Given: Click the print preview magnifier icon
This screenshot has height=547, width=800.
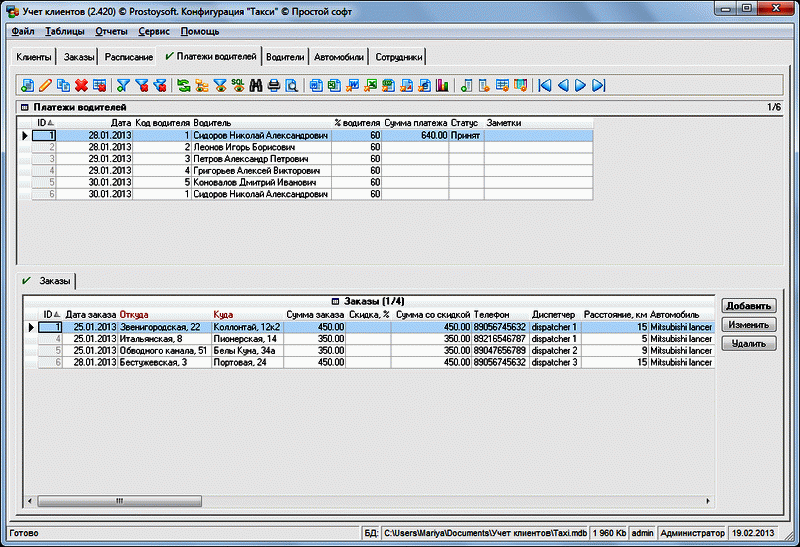Looking at the screenshot, I should tap(292, 85).
